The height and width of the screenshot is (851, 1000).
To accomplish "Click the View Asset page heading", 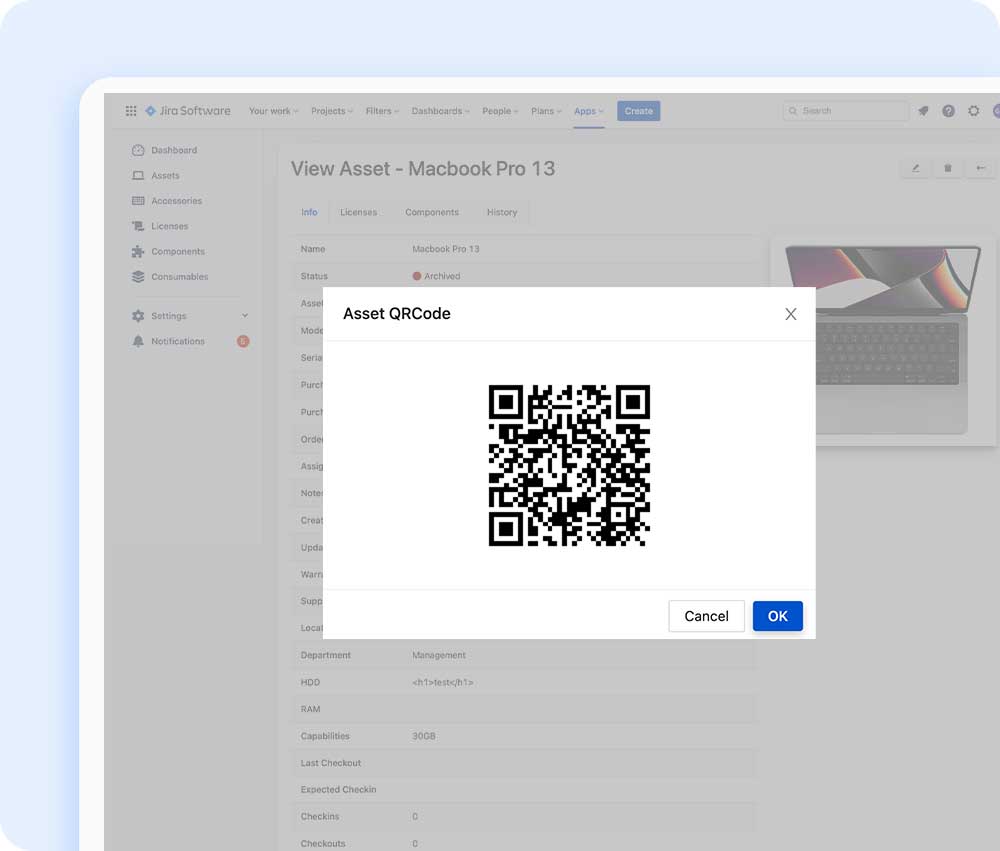I will (423, 169).
